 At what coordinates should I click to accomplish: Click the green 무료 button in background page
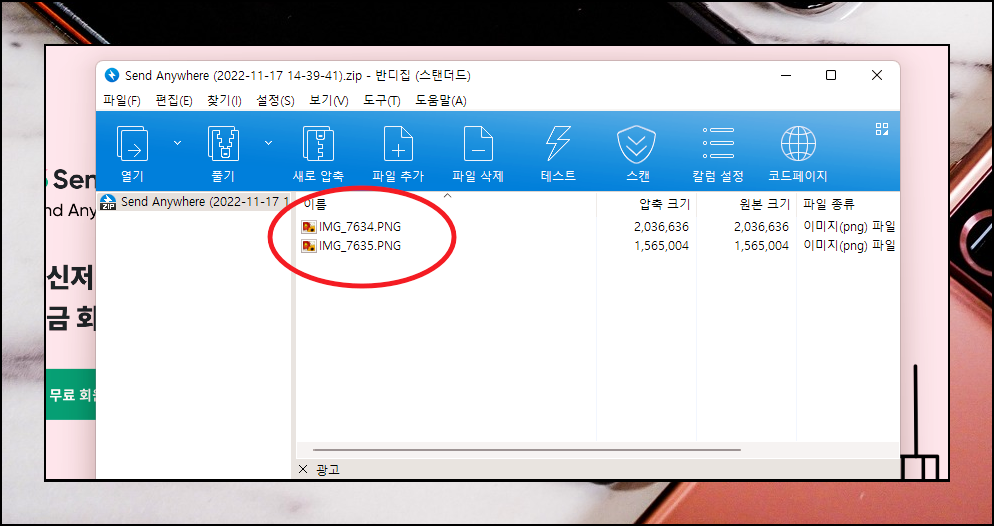click(71, 395)
